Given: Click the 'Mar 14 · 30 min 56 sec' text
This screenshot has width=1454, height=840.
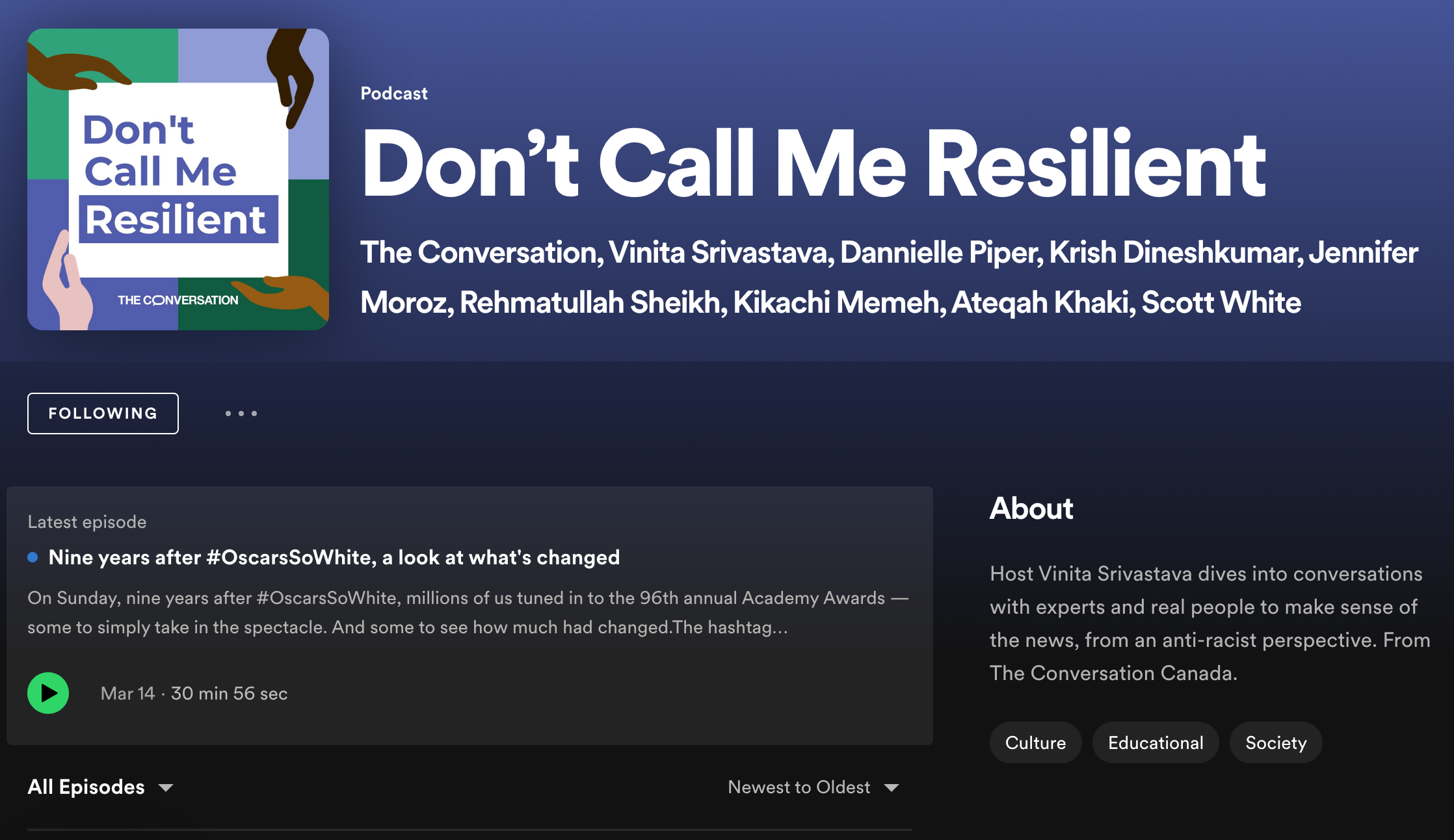Looking at the screenshot, I should click(194, 693).
